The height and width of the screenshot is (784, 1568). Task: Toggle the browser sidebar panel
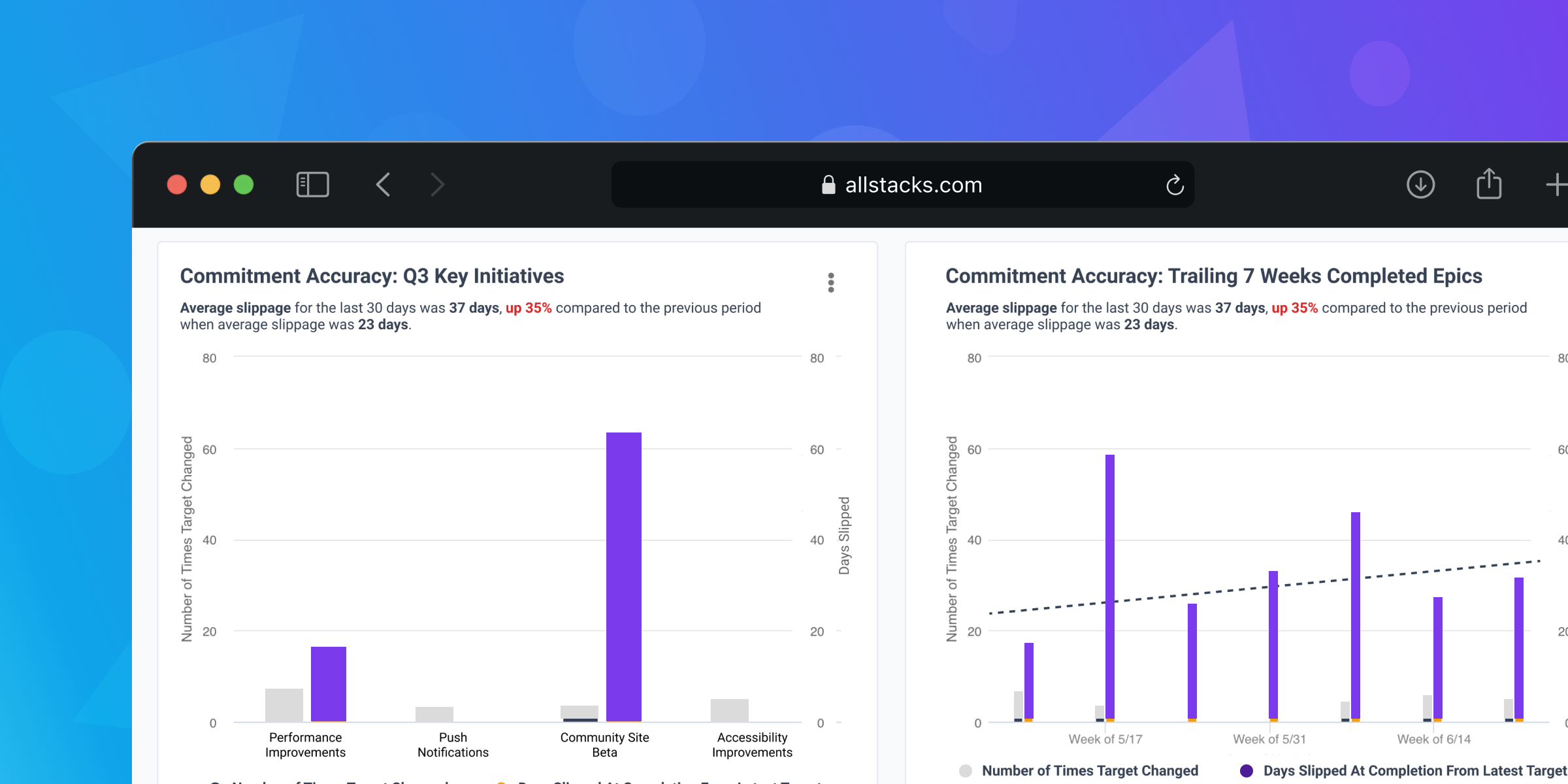click(x=312, y=185)
